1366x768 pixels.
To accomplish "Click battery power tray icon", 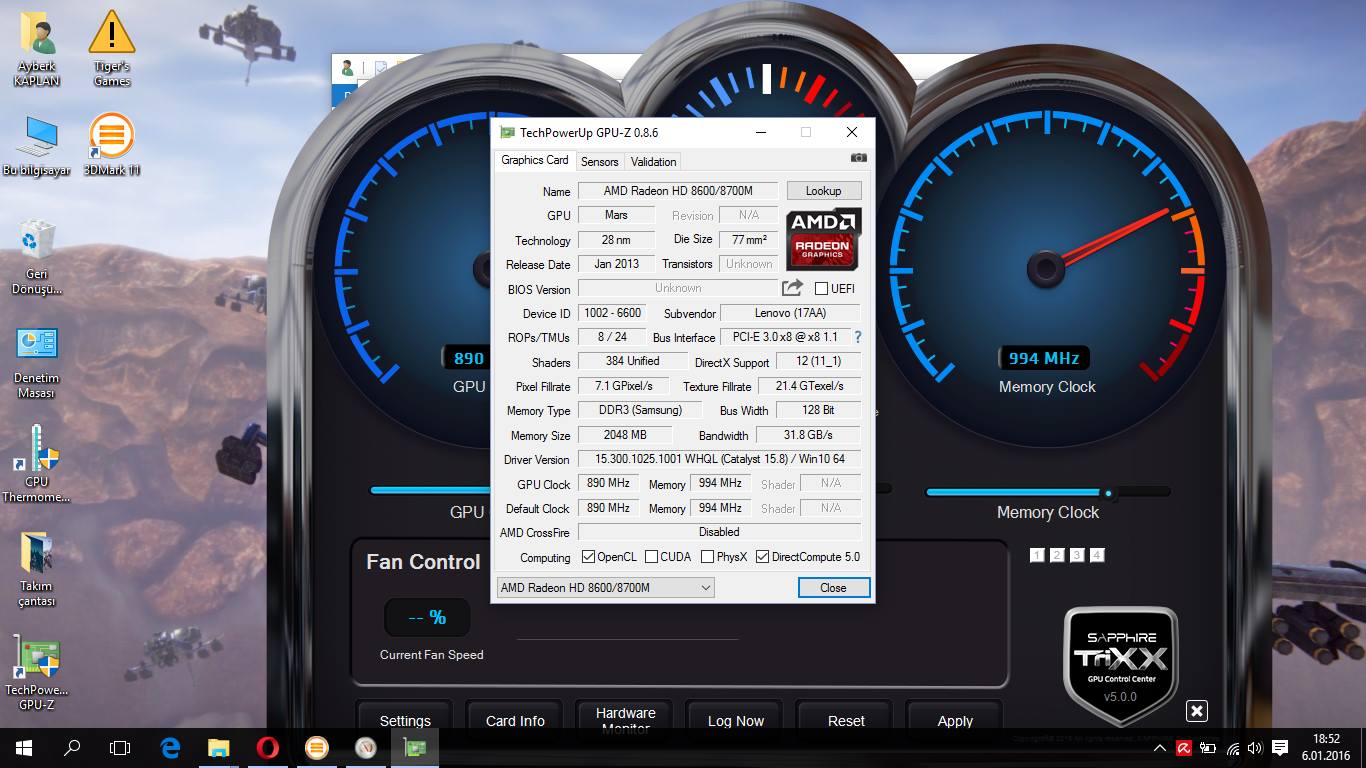I will coord(1208,748).
